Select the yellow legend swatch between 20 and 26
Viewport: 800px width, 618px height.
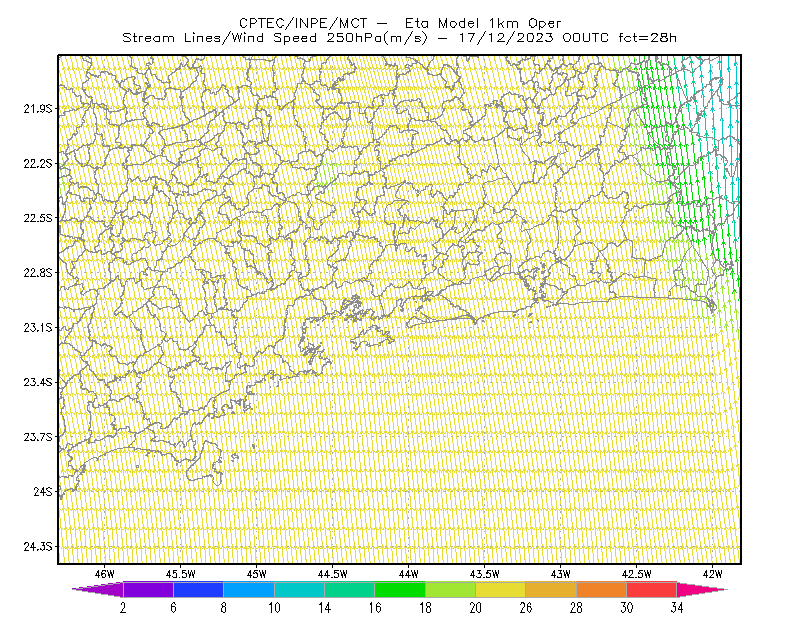click(x=501, y=589)
